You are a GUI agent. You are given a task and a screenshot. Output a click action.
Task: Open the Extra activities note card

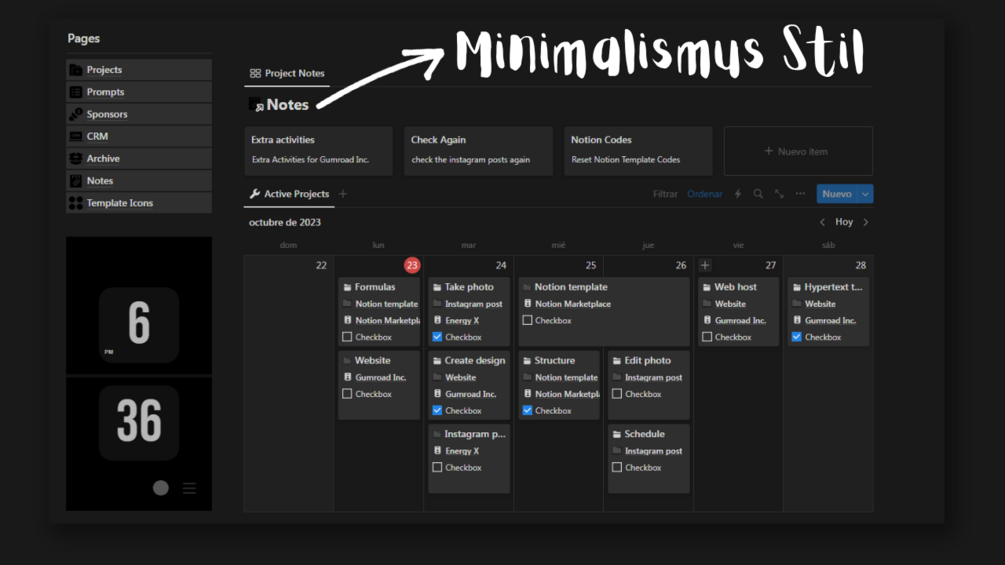pyautogui.click(x=318, y=151)
